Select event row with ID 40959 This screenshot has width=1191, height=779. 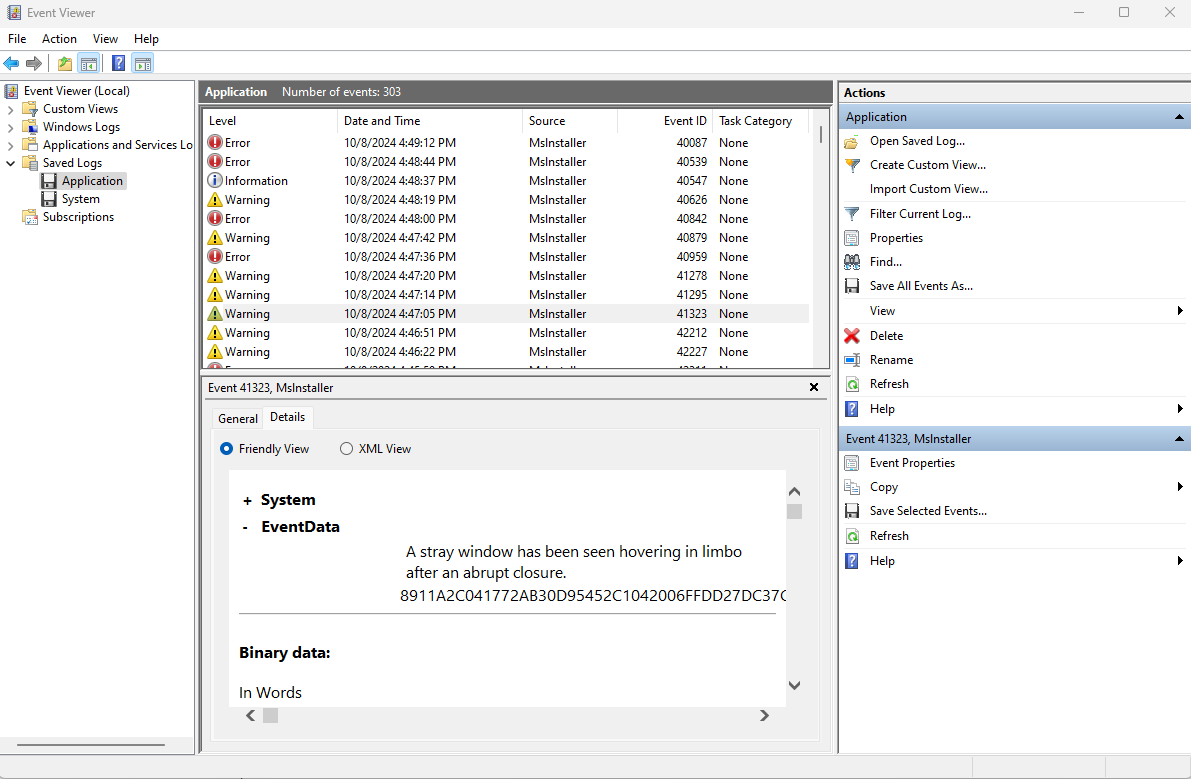pos(506,257)
